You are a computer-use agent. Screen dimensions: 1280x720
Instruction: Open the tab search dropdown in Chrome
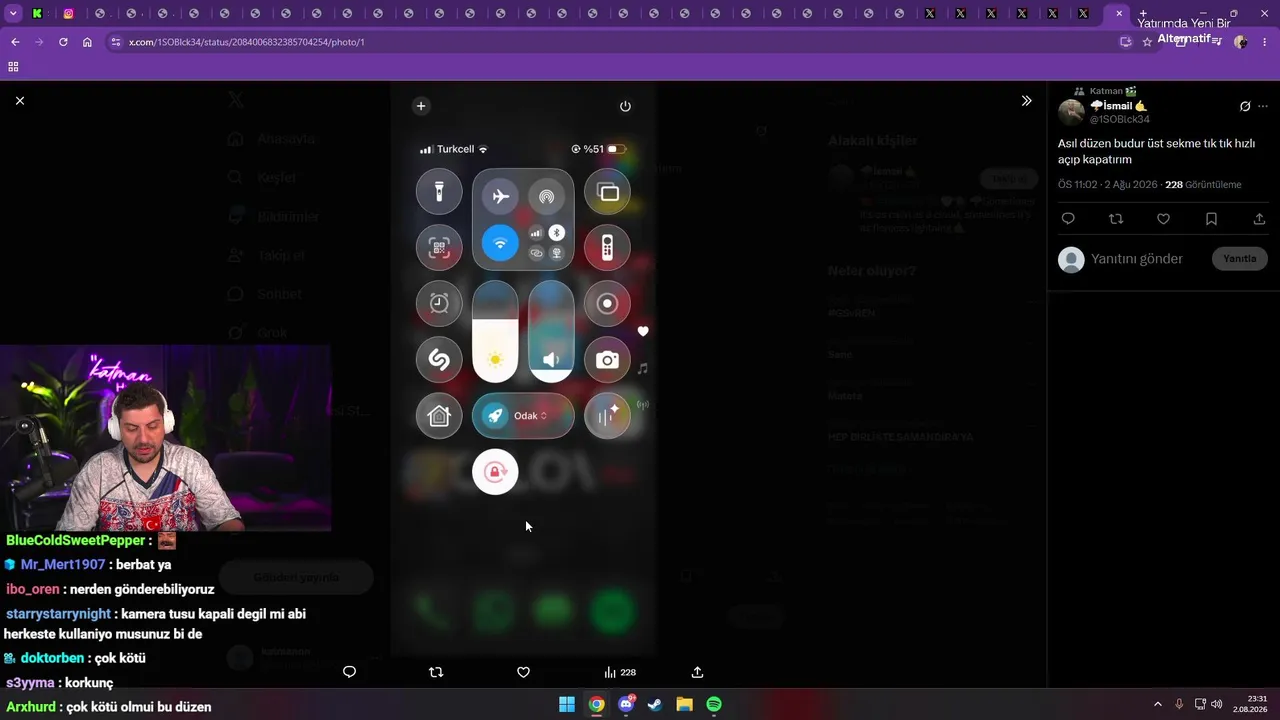(14, 14)
